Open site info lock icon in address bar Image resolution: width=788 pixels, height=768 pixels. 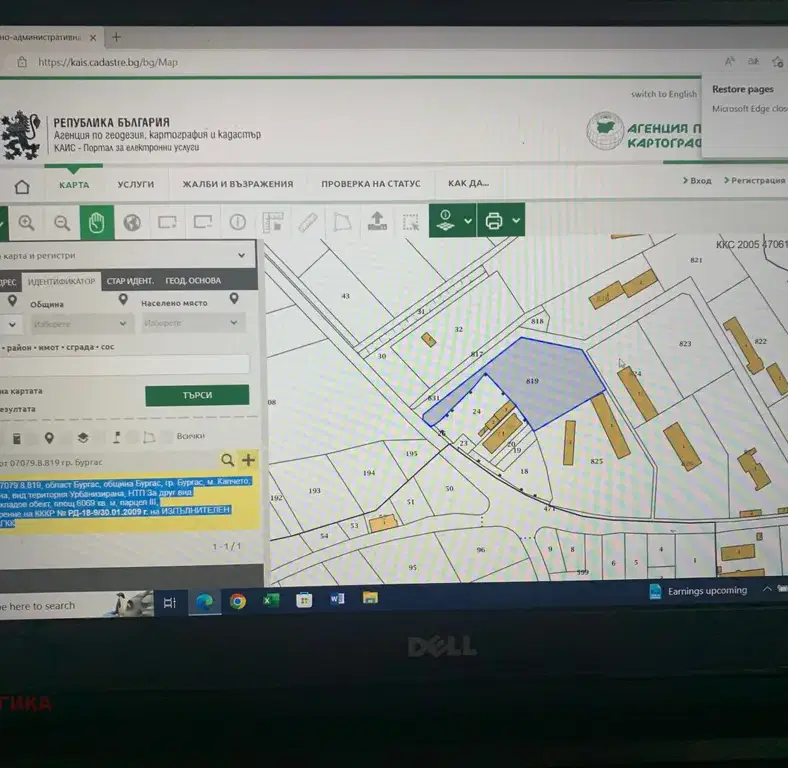22,62
